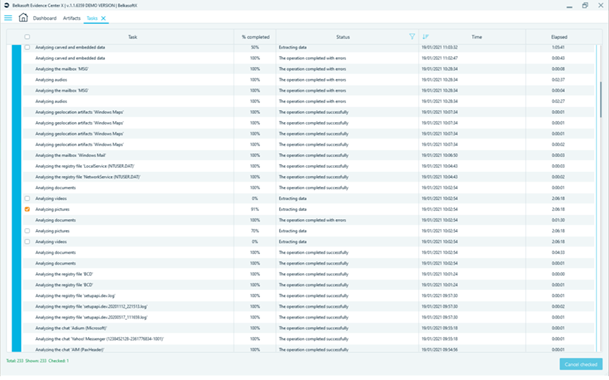The height and width of the screenshot is (380, 609).
Task: Sort by the Task column header
Action: click(x=132, y=37)
